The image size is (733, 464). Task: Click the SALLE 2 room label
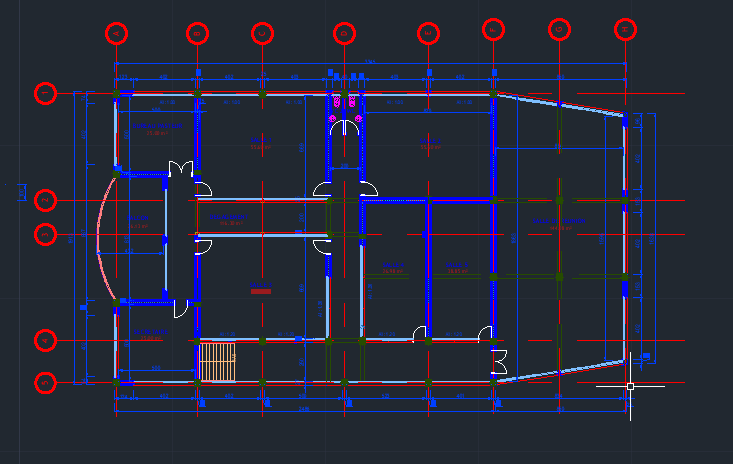[430, 140]
